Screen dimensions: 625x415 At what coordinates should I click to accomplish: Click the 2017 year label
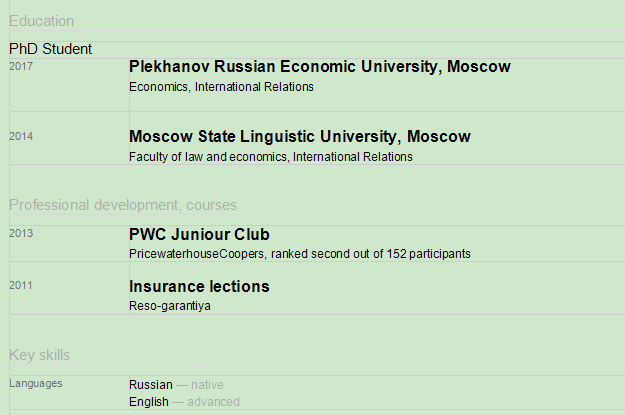tap(21, 66)
